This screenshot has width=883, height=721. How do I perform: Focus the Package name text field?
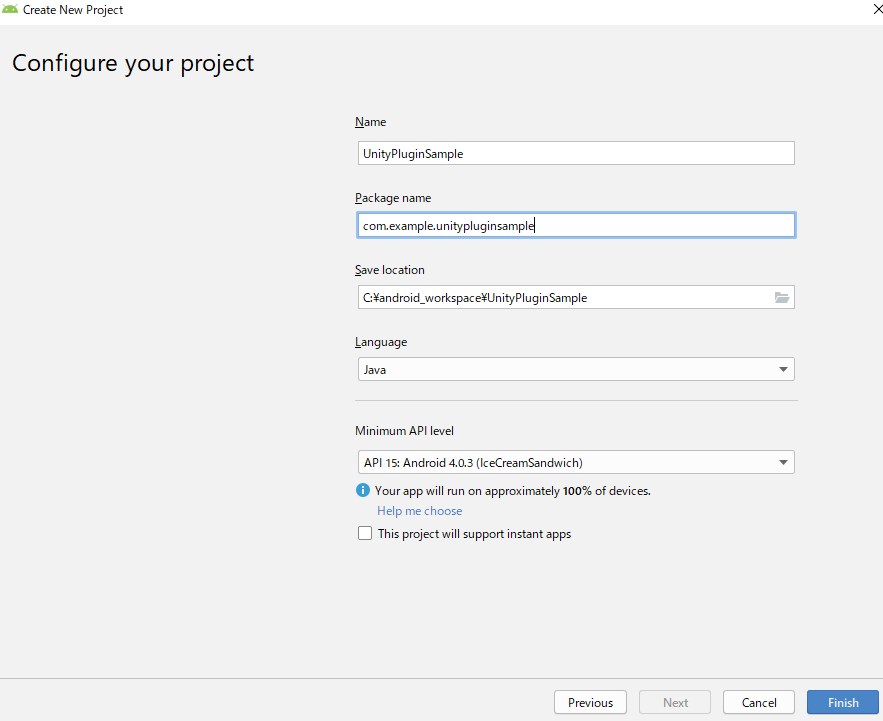point(576,225)
